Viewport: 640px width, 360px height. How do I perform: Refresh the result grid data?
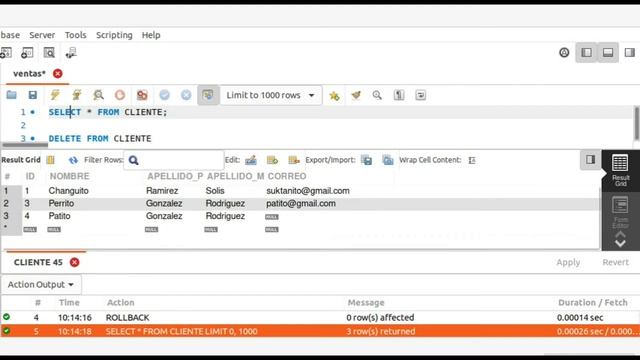pyautogui.click(x=73, y=160)
